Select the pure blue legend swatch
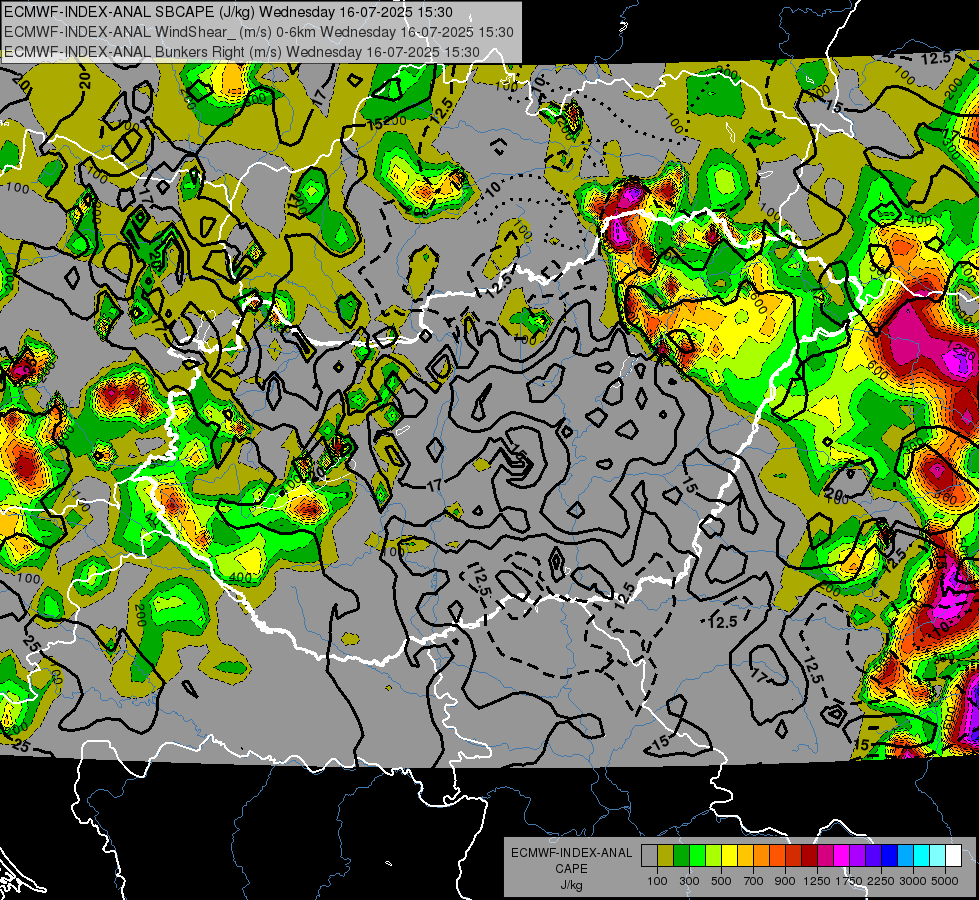This screenshot has width=979, height=900. click(x=890, y=855)
